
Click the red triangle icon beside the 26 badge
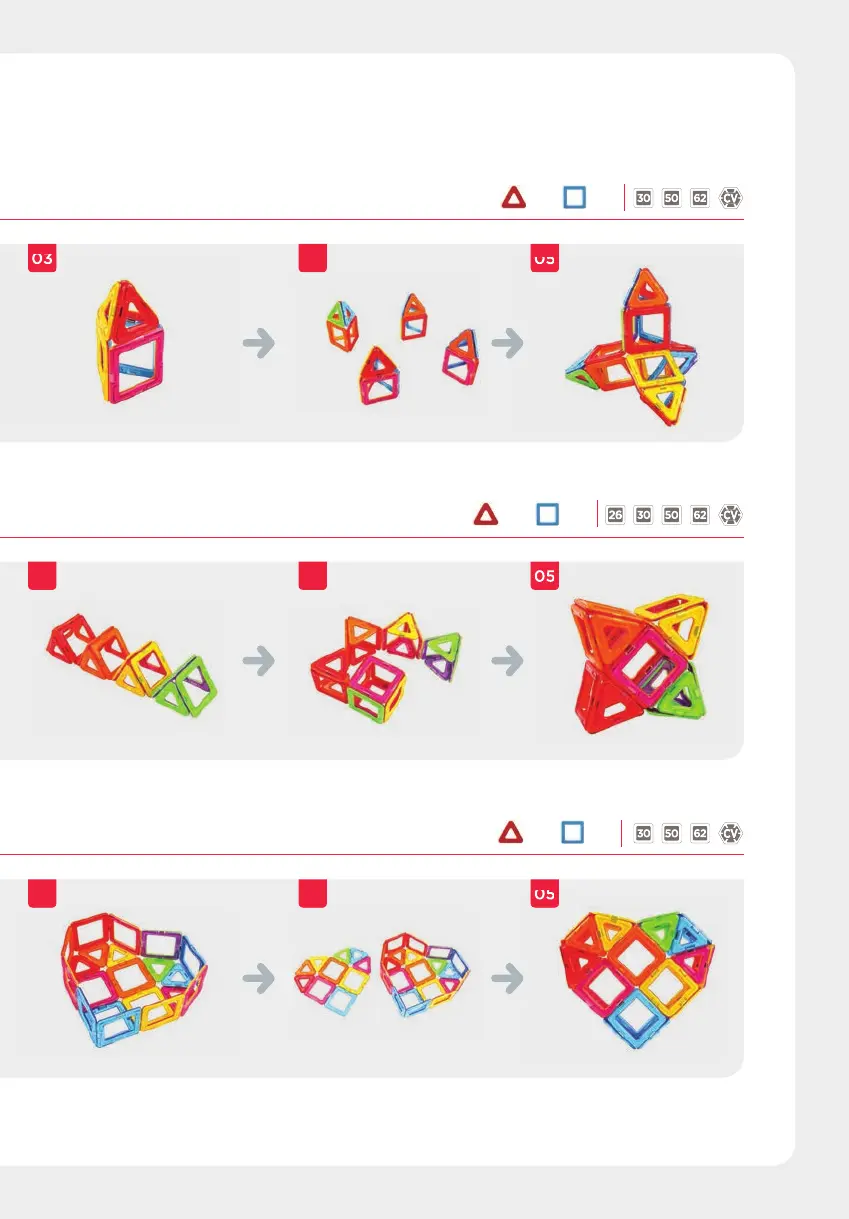click(486, 515)
